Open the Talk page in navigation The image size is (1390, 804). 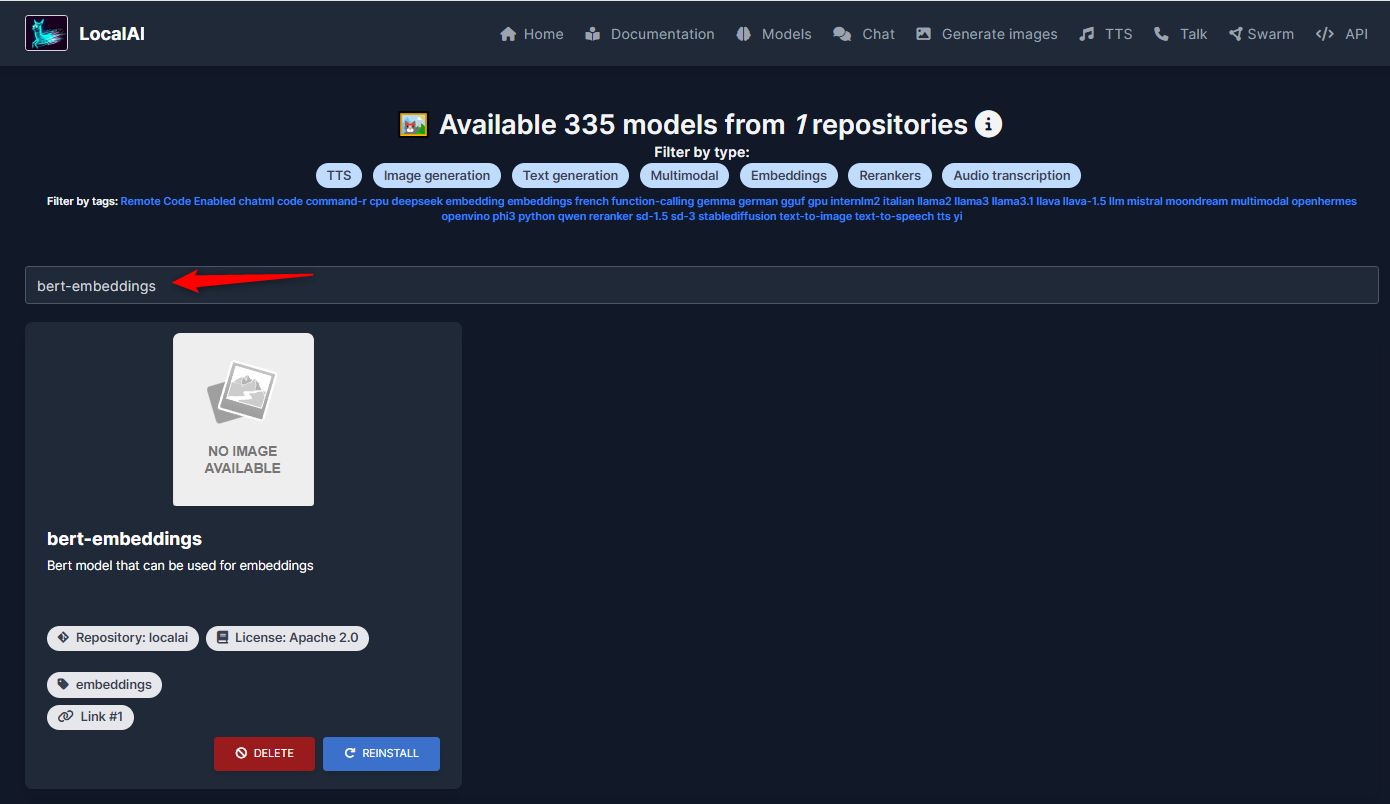pos(1181,34)
